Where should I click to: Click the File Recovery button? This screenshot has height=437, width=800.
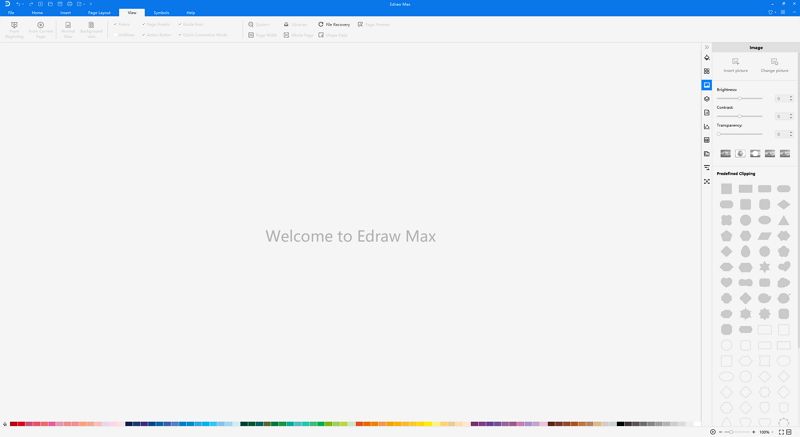tap(334, 24)
